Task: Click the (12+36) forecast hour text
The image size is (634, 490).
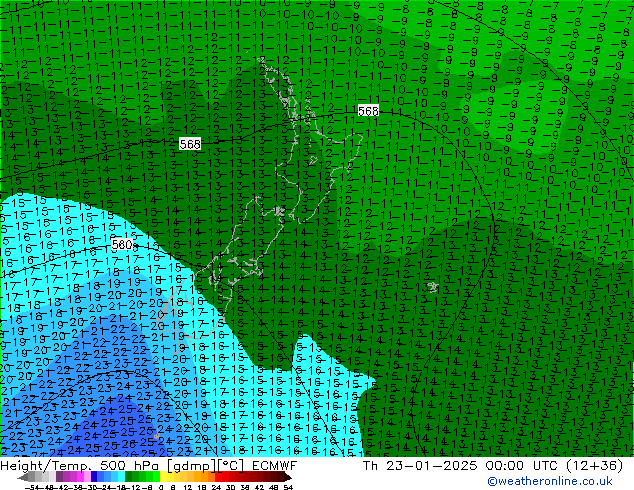Action: coord(594,466)
